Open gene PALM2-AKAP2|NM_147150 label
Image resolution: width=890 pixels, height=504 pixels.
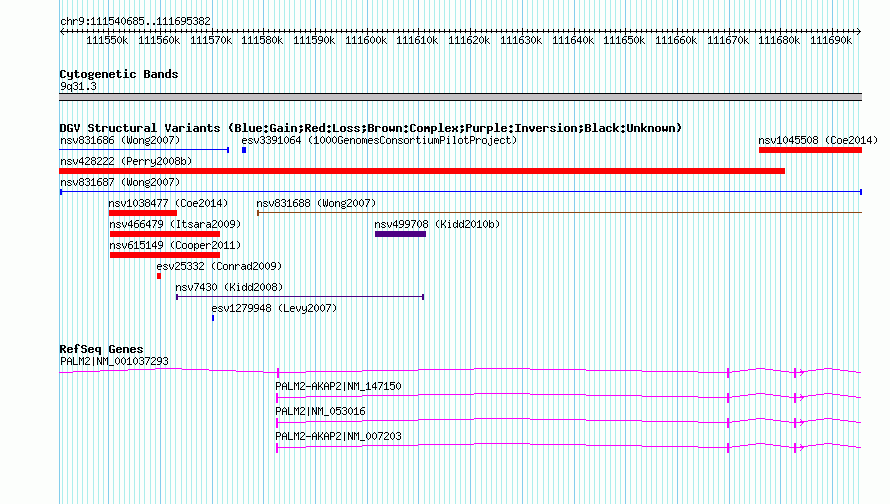pyautogui.click(x=338, y=386)
